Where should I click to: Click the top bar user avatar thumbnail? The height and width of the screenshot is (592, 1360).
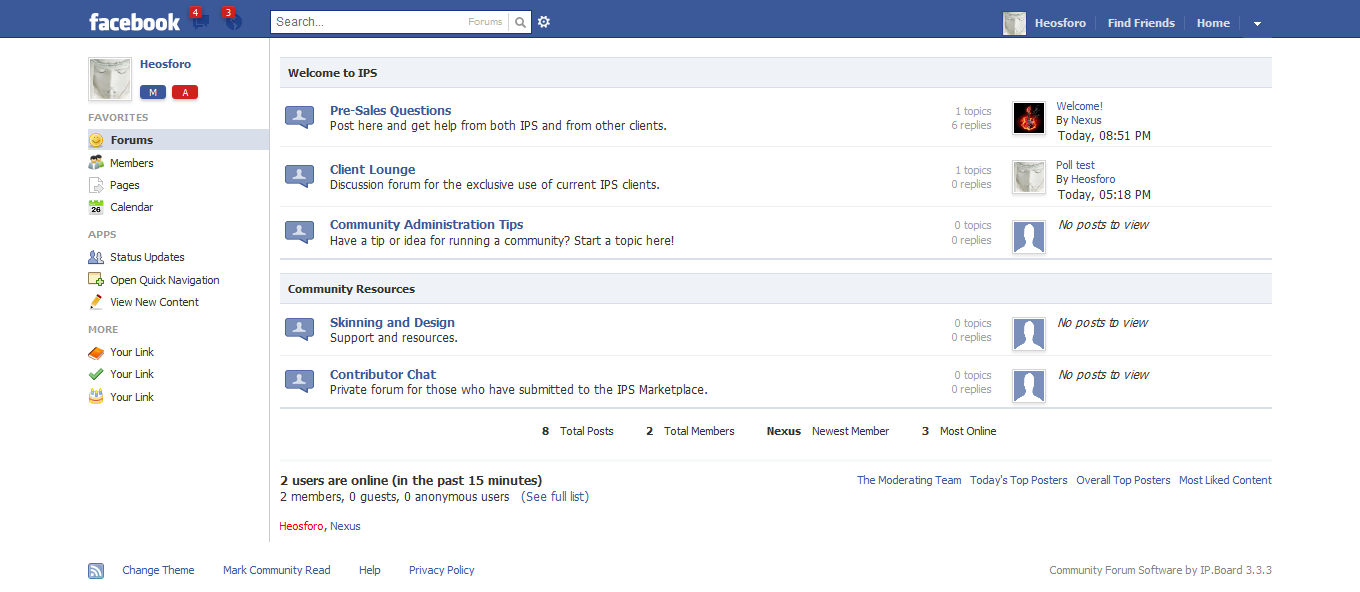tap(1015, 23)
